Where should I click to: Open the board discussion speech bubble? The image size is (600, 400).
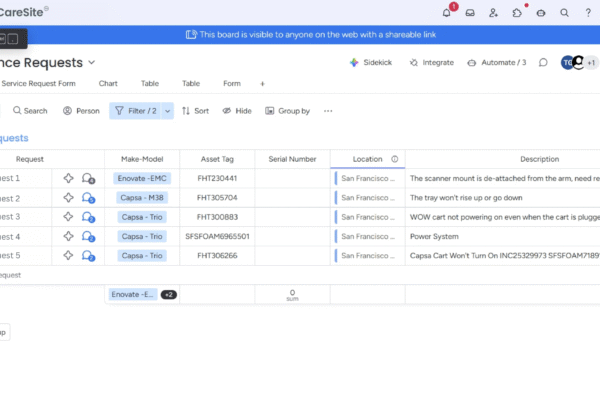[x=543, y=62]
